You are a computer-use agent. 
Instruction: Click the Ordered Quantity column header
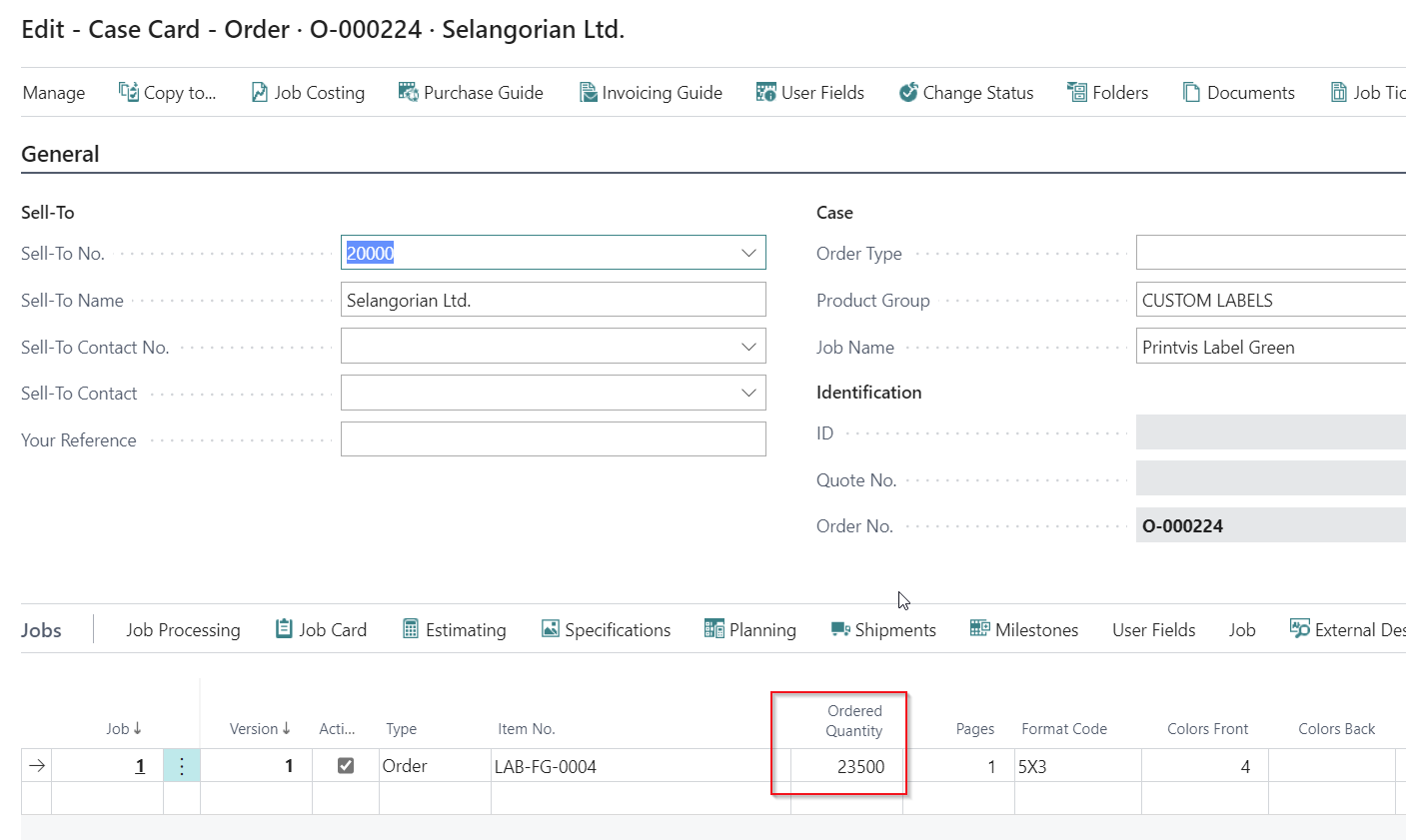[854, 720]
